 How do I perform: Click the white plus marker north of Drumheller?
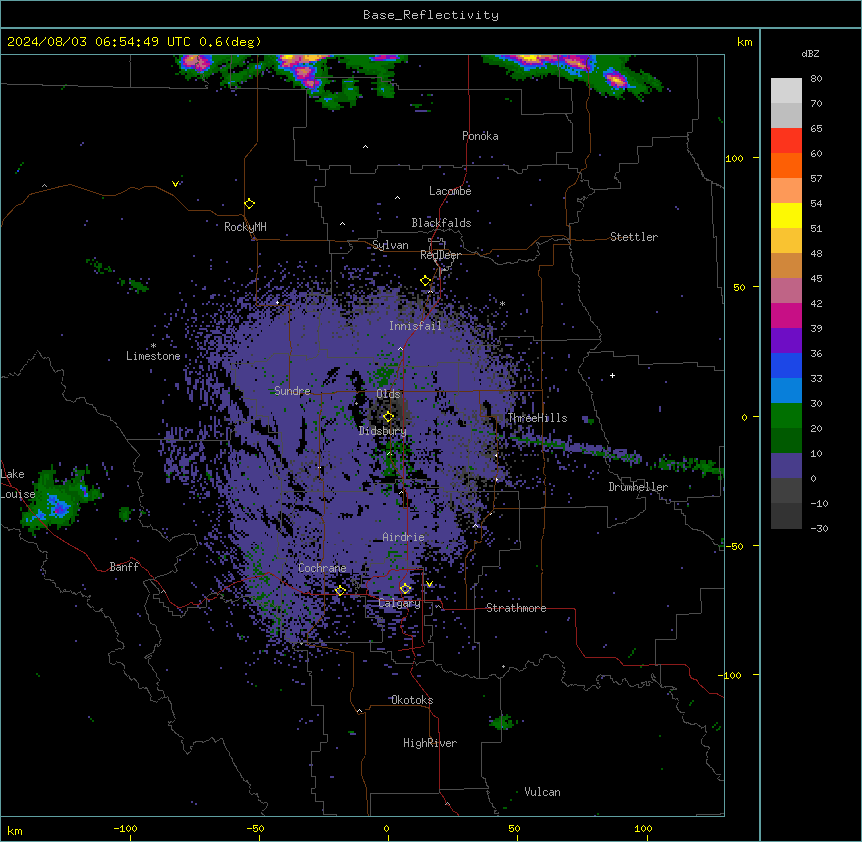point(612,375)
